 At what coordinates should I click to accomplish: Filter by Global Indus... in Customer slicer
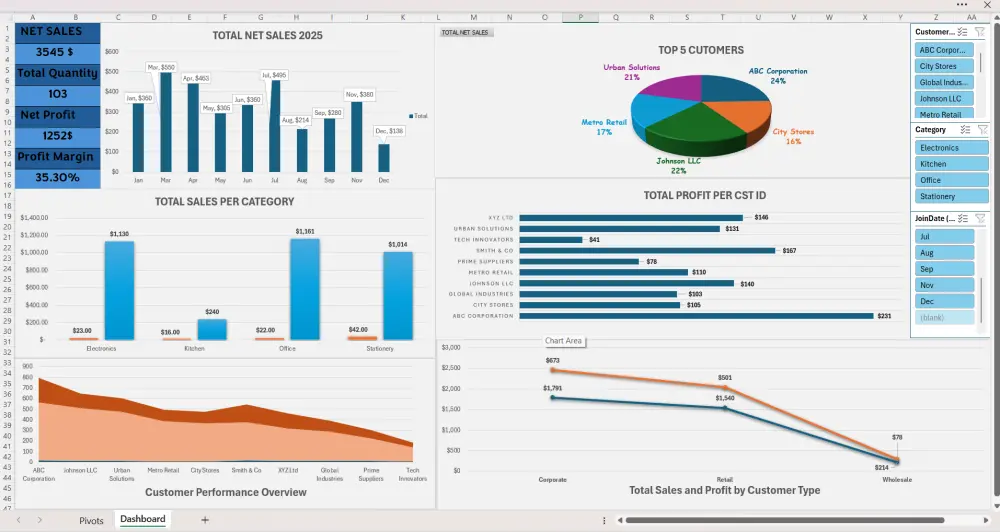coord(943,82)
